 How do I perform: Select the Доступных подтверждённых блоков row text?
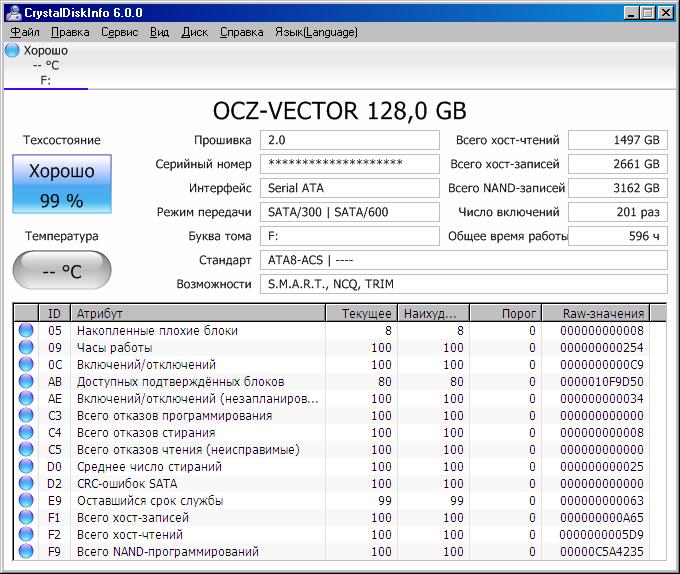tap(180, 382)
